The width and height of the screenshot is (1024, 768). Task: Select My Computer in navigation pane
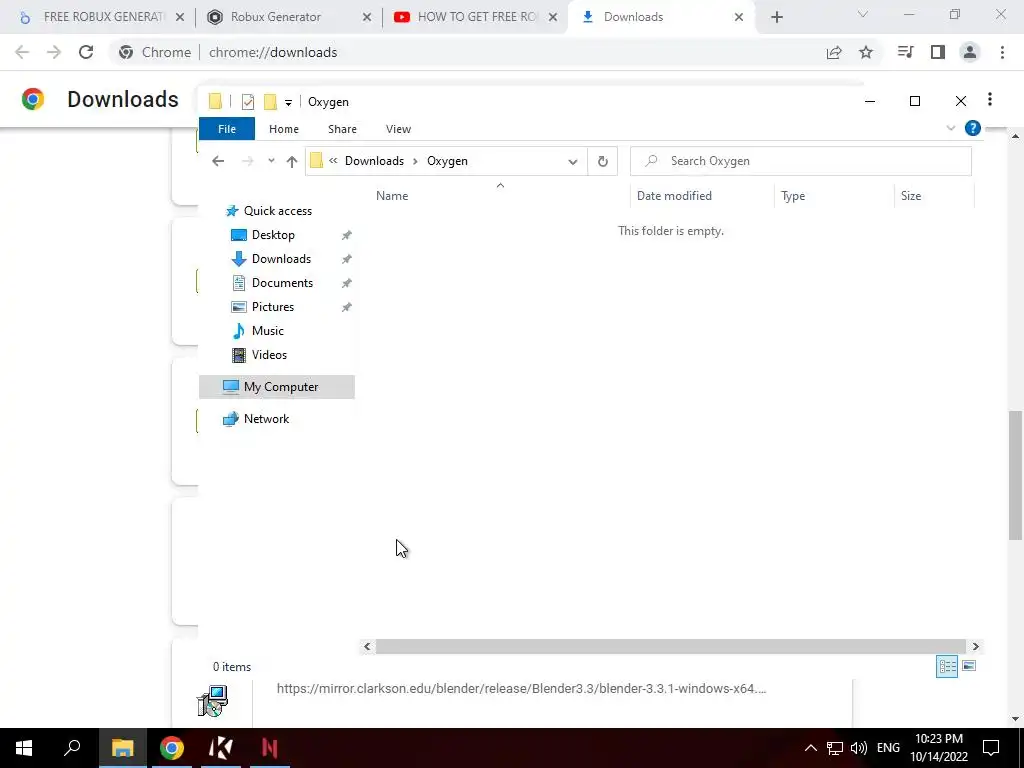[277, 387]
